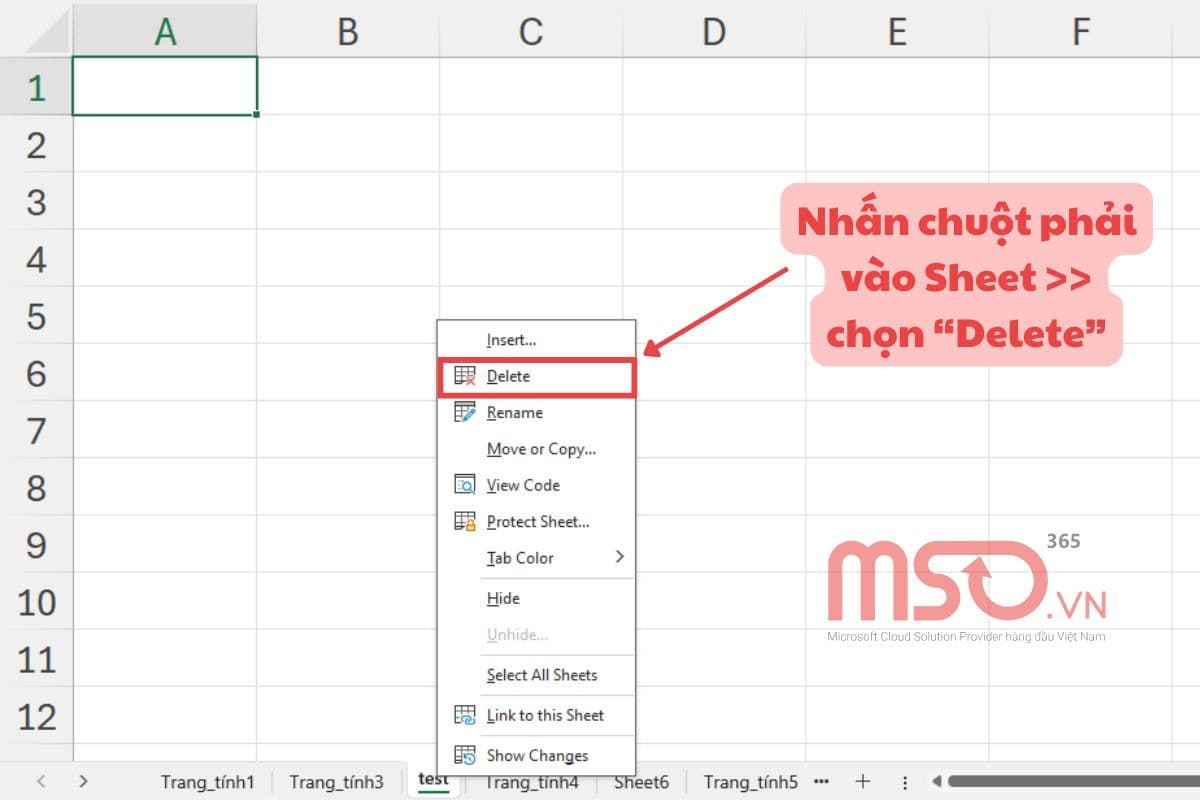Click the View Code magnifier icon
This screenshot has height=800, width=1200.
[x=465, y=485]
